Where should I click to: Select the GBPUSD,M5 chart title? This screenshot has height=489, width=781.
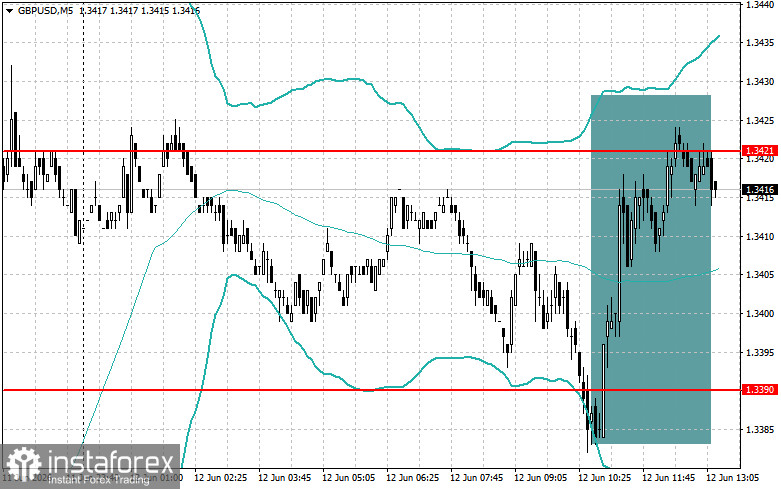pyautogui.click(x=45, y=10)
